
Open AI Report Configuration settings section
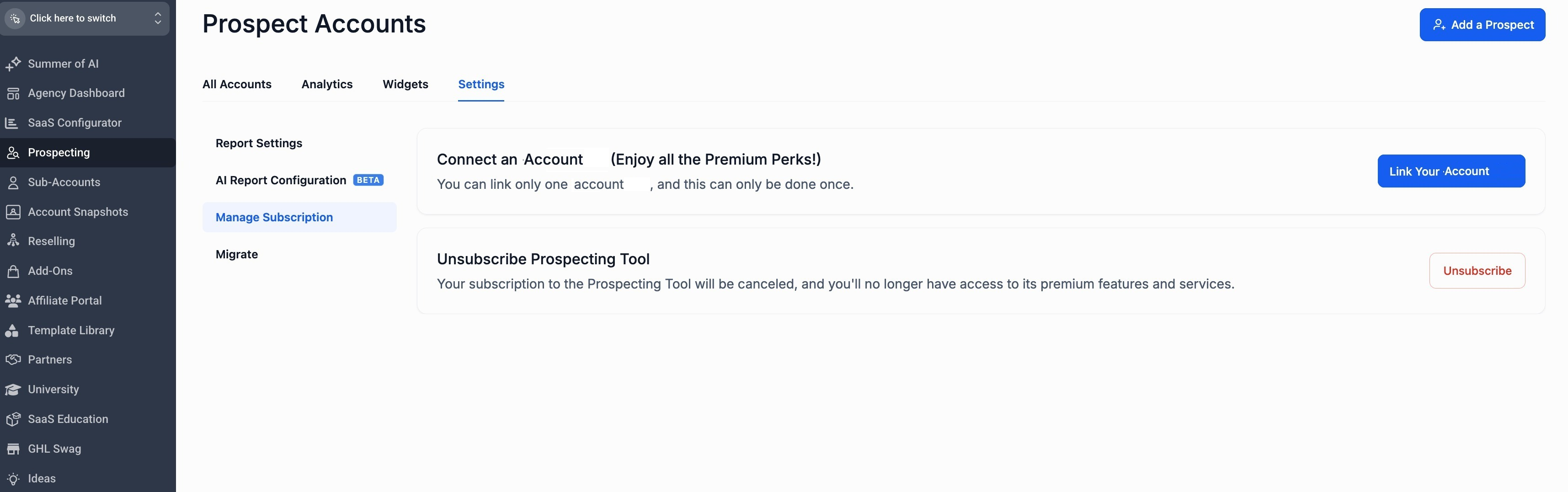pyautogui.click(x=281, y=180)
